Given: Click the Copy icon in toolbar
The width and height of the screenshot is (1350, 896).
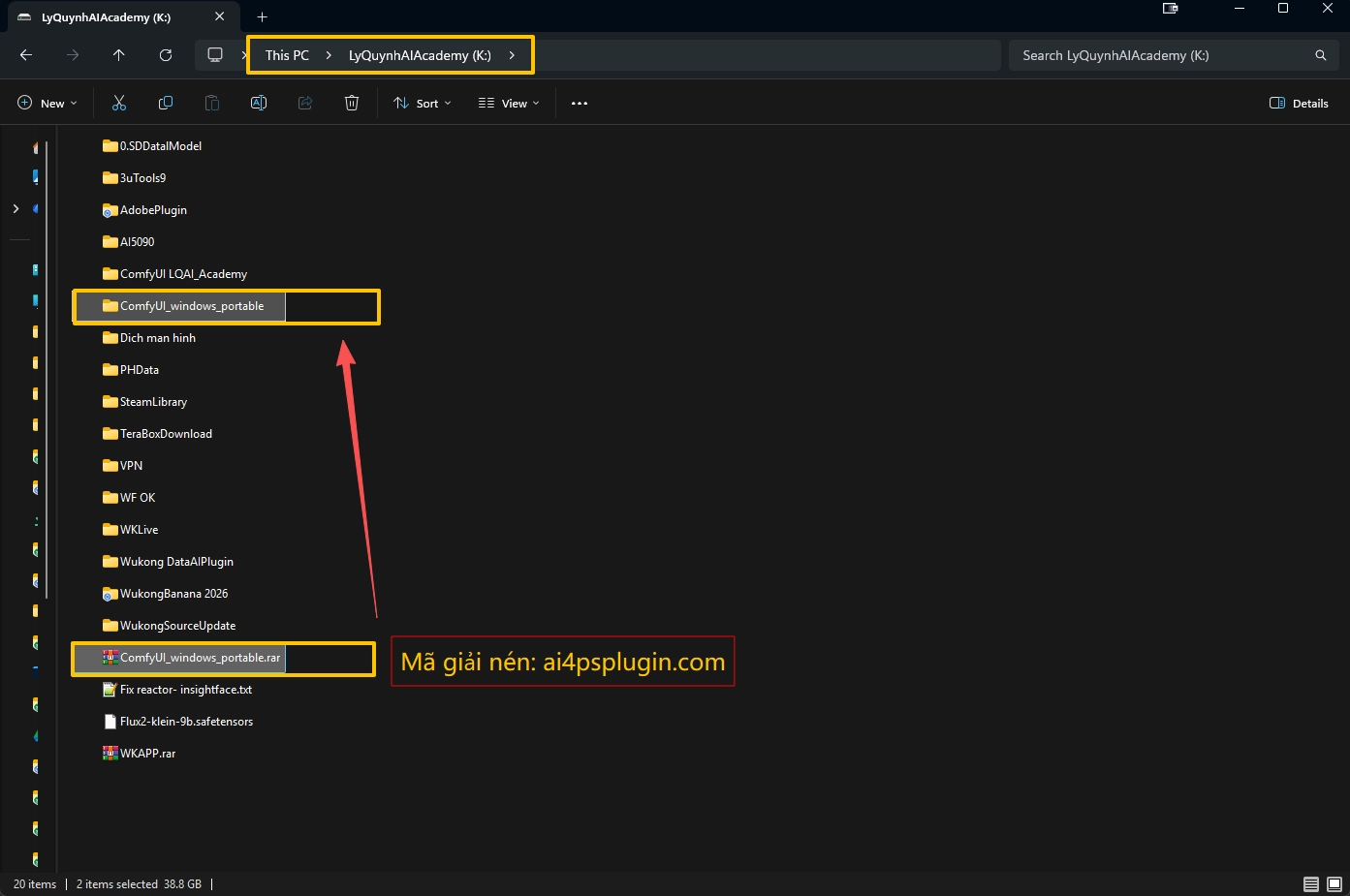Looking at the screenshot, I should coord(166,103).
